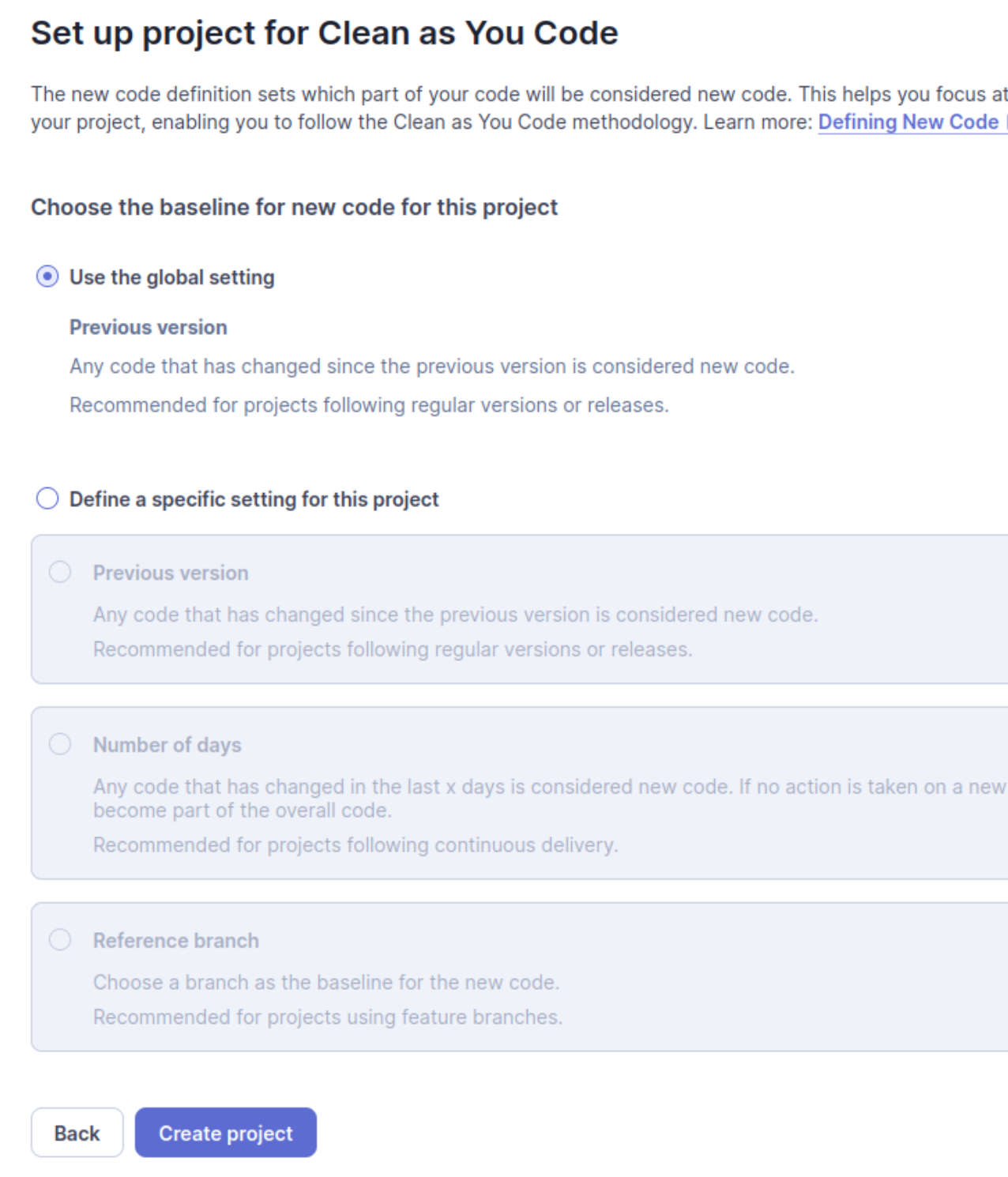Select the Previous version radio in the card

tap(60, 572)
